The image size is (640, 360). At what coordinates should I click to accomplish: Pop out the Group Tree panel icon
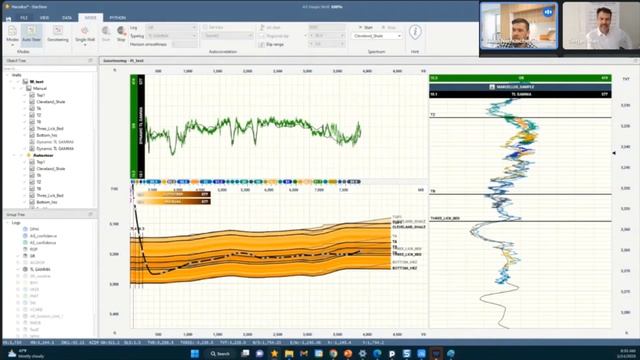pyautogui.click(x=91, y=214)
